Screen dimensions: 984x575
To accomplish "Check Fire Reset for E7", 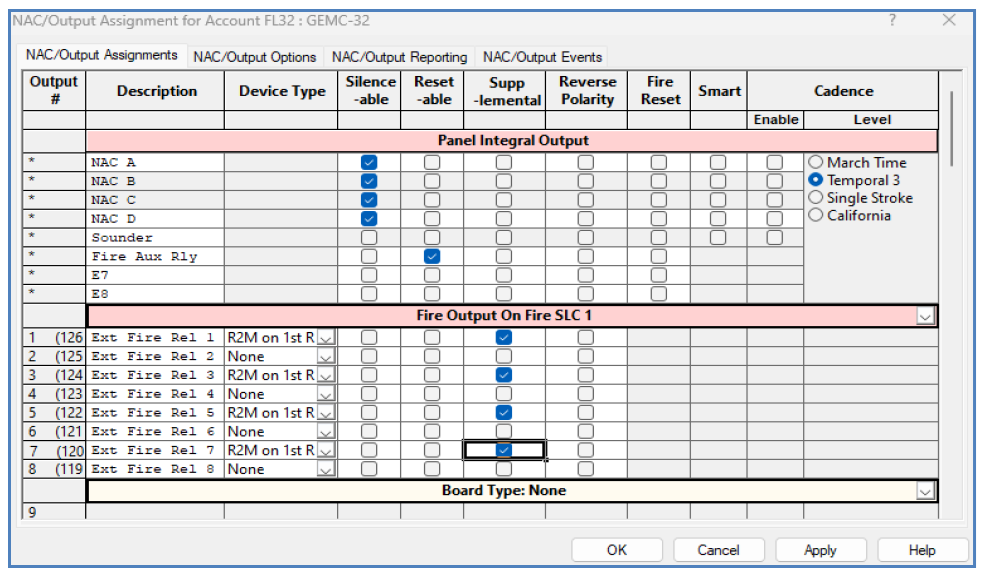I will tap(658, 275).
